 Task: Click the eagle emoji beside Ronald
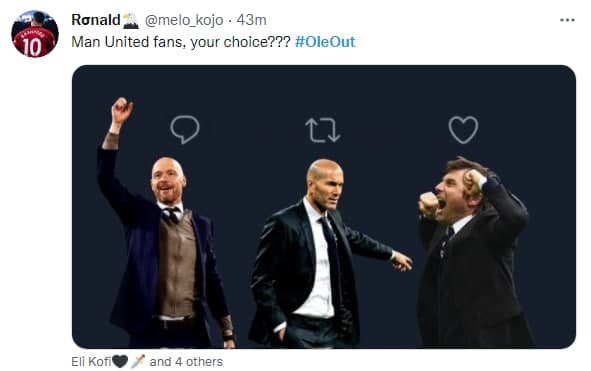[x=131, y=21]
